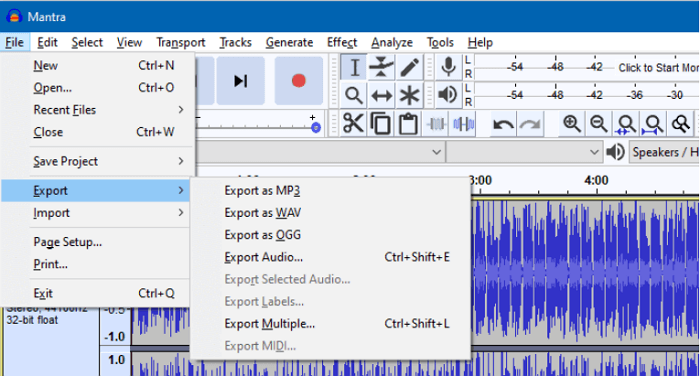Click the Click to Start Monitoring meter
Viewport: 700px width, 376px height.
click(658, 68)
